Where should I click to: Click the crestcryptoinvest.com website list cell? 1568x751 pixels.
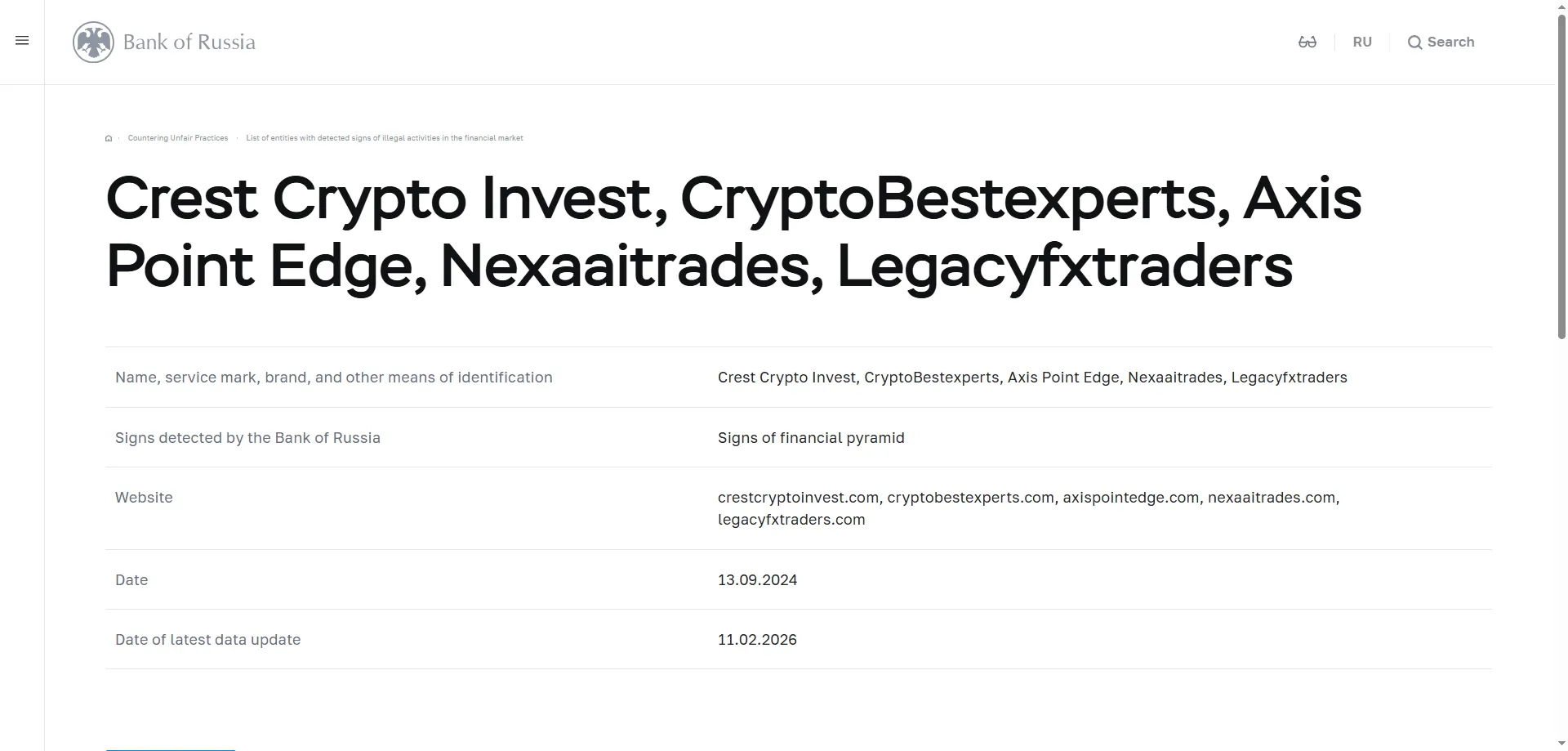pyautogui.click(x=798, y=498)
